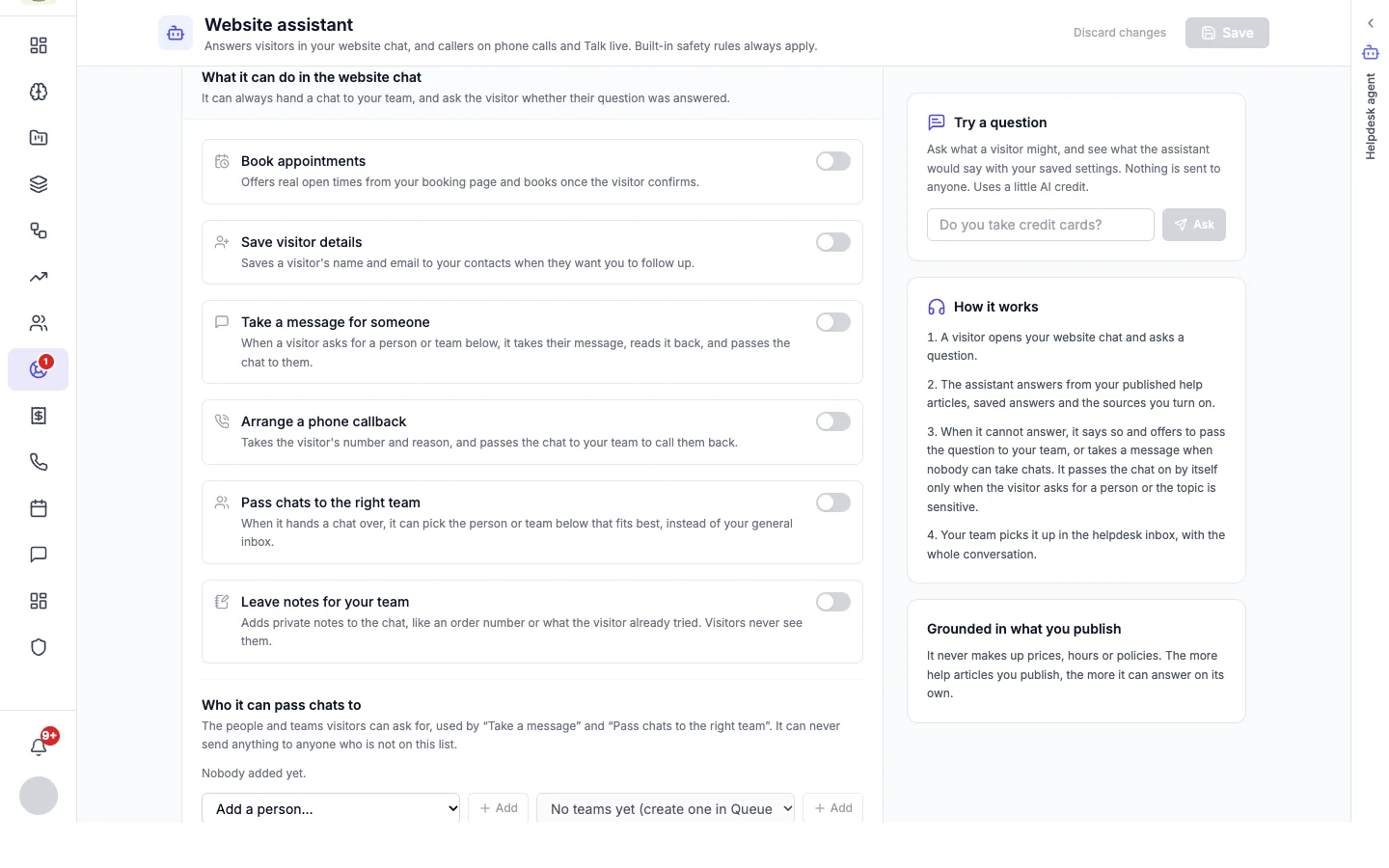This screenshot has height=868, width=1389.
Task: Toggle Take a message for someone
Action: click(x=833, y=322)
